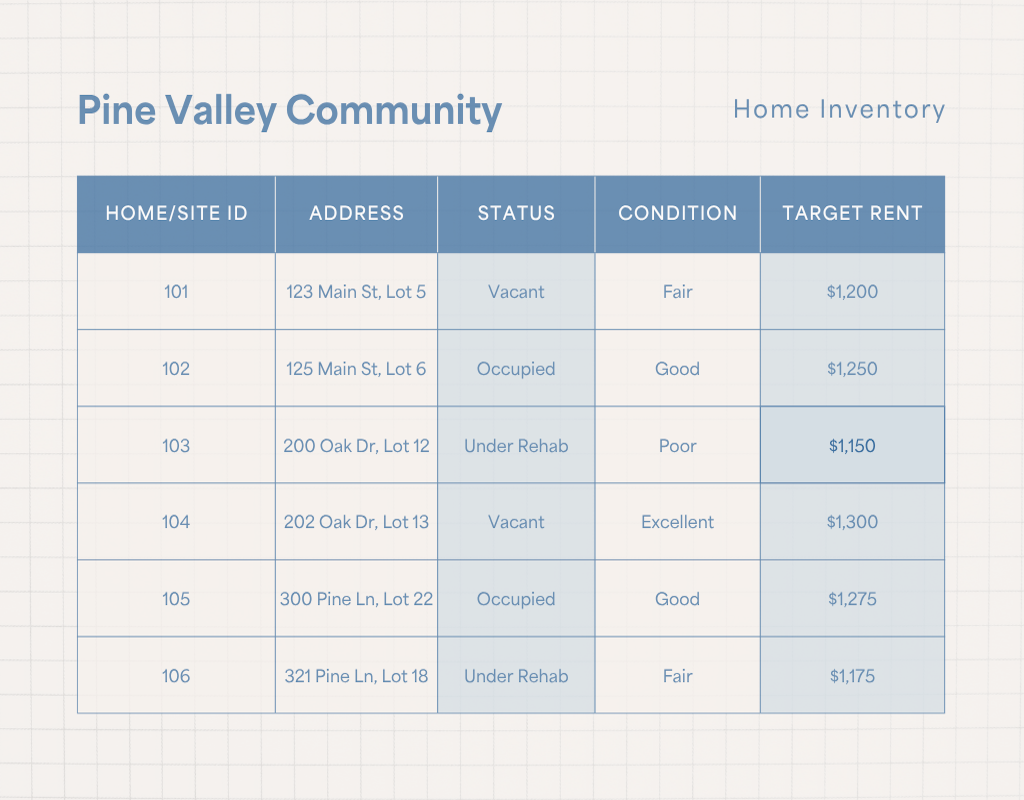Select the CONDITION column header
Screen dimensions: 1024x800
click(677, 214)
